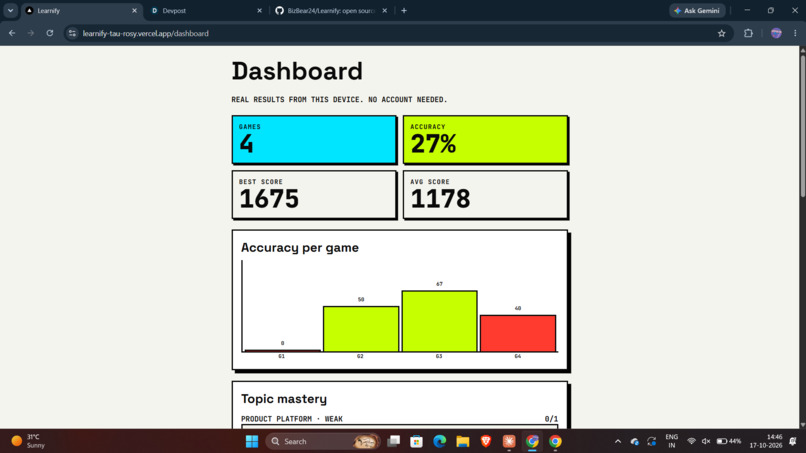Click the page vertical scrollbar thumb
Viewport: 806px width, 453px height.
[802, 126]
